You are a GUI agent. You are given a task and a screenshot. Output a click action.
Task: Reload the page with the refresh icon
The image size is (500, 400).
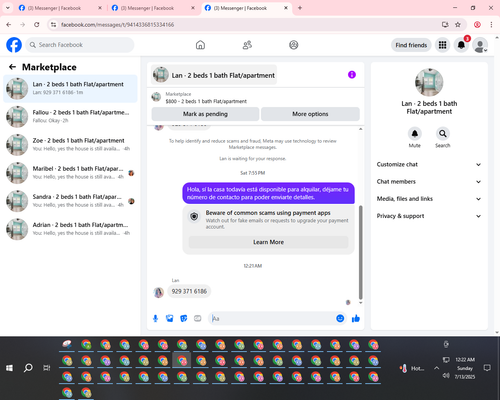tap(37, 25)
